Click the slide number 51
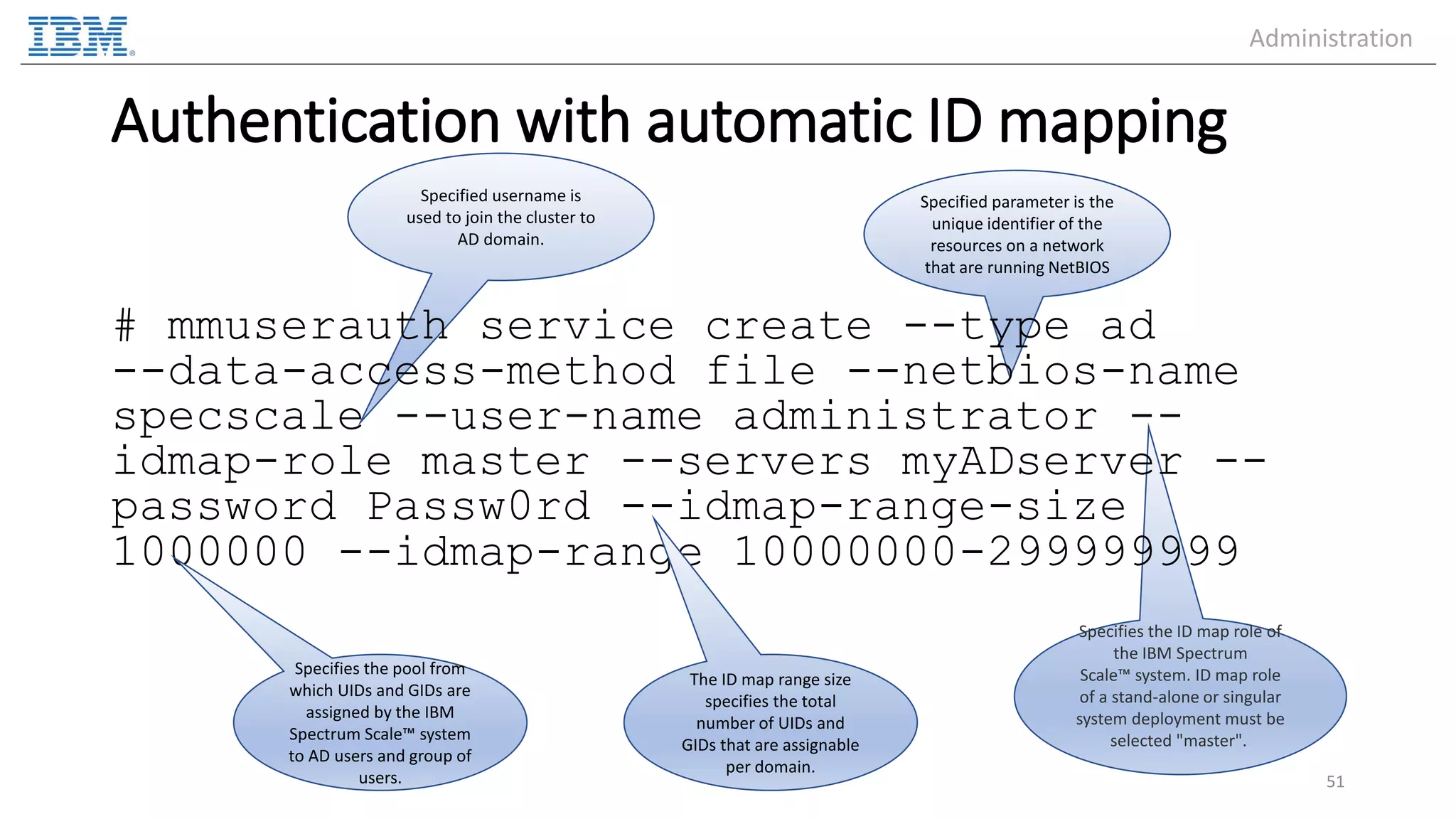Screen dimensions: 1456x819 [1334, 781]
